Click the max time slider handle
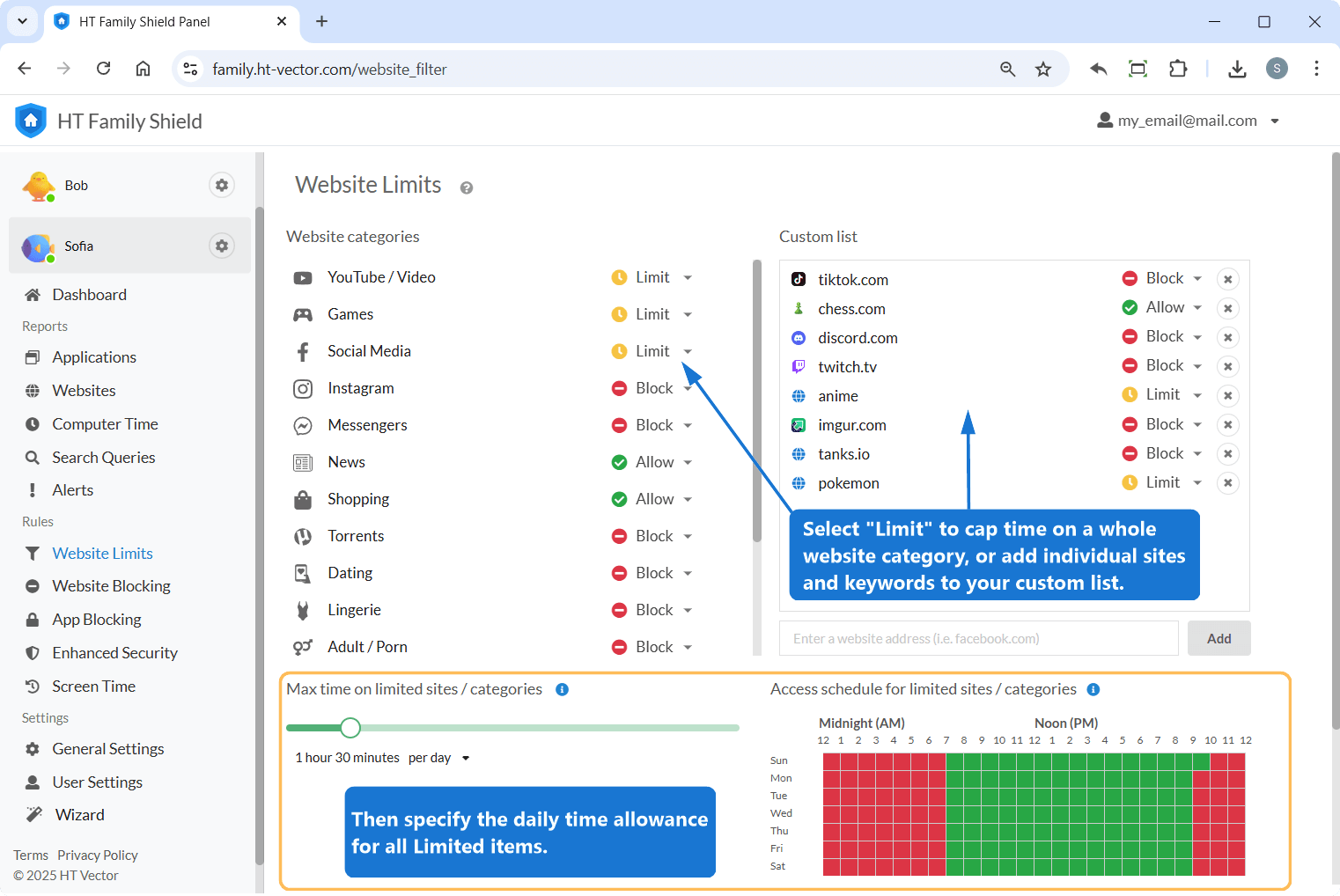 click(x=350, y=728)
